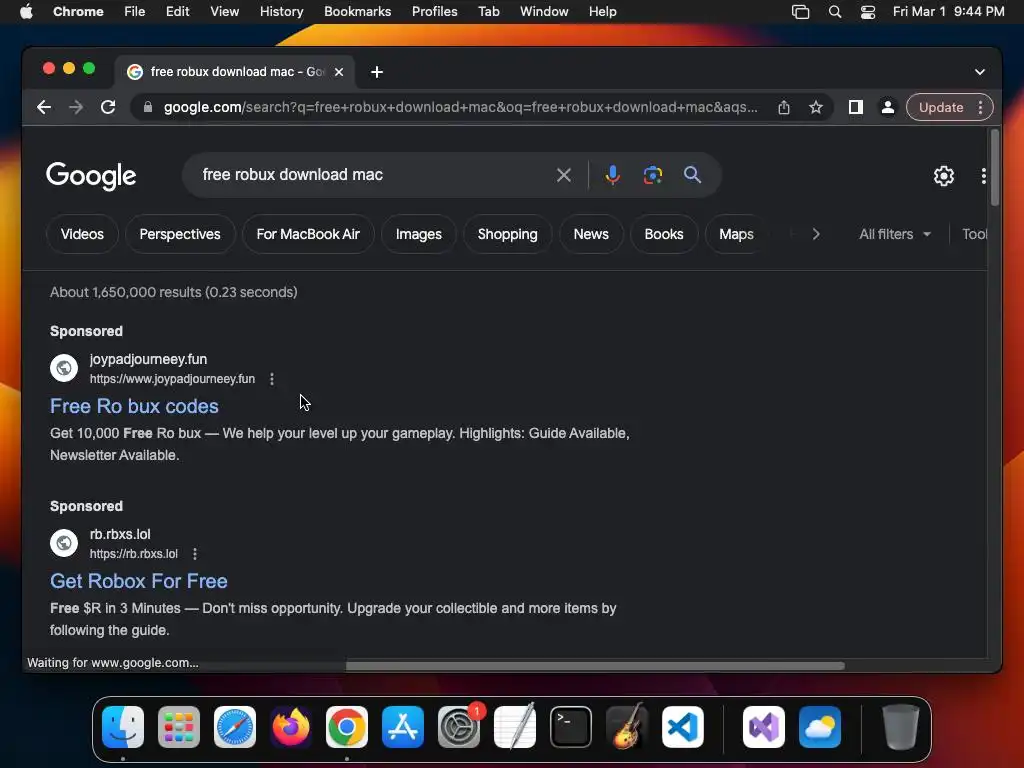This screenshot has width=1024, height=768.
Task: Open the Free Ro bux codes link
Action: coord(135,406)
